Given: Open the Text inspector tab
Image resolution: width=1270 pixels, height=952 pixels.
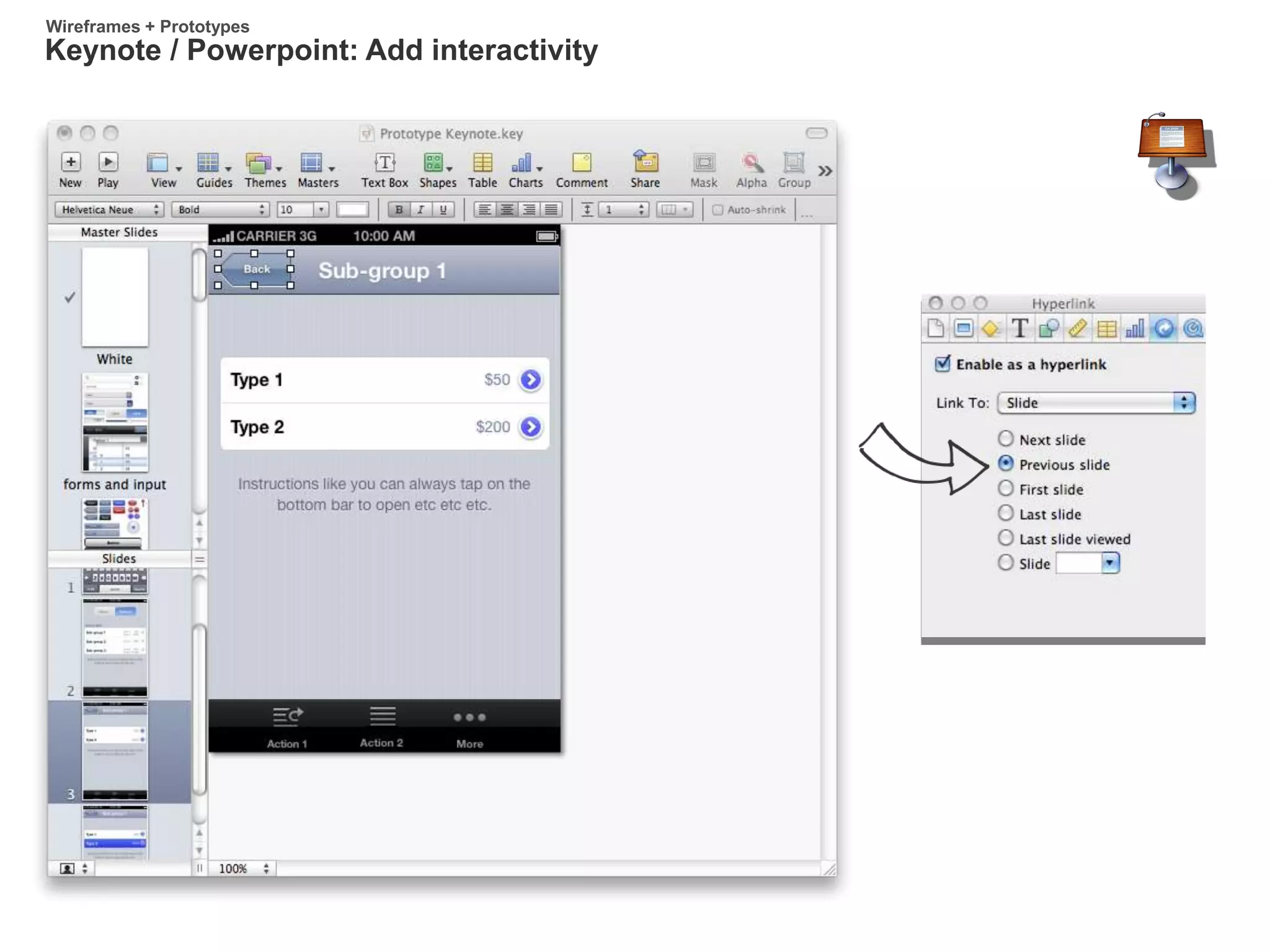Looking at the screenshot, I should point(1019,328).
